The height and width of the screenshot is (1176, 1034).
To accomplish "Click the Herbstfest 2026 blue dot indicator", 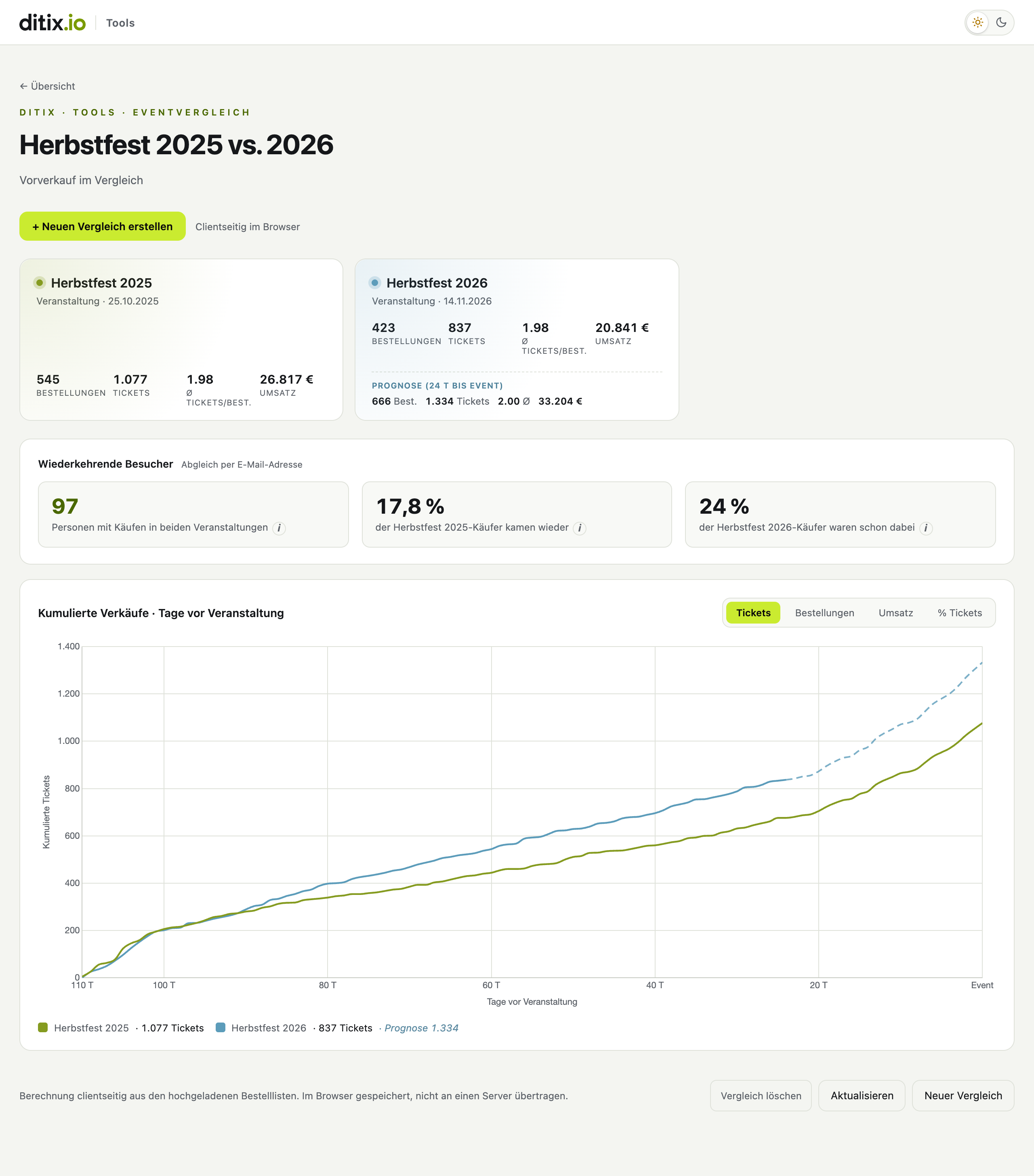I will point(375,283).
